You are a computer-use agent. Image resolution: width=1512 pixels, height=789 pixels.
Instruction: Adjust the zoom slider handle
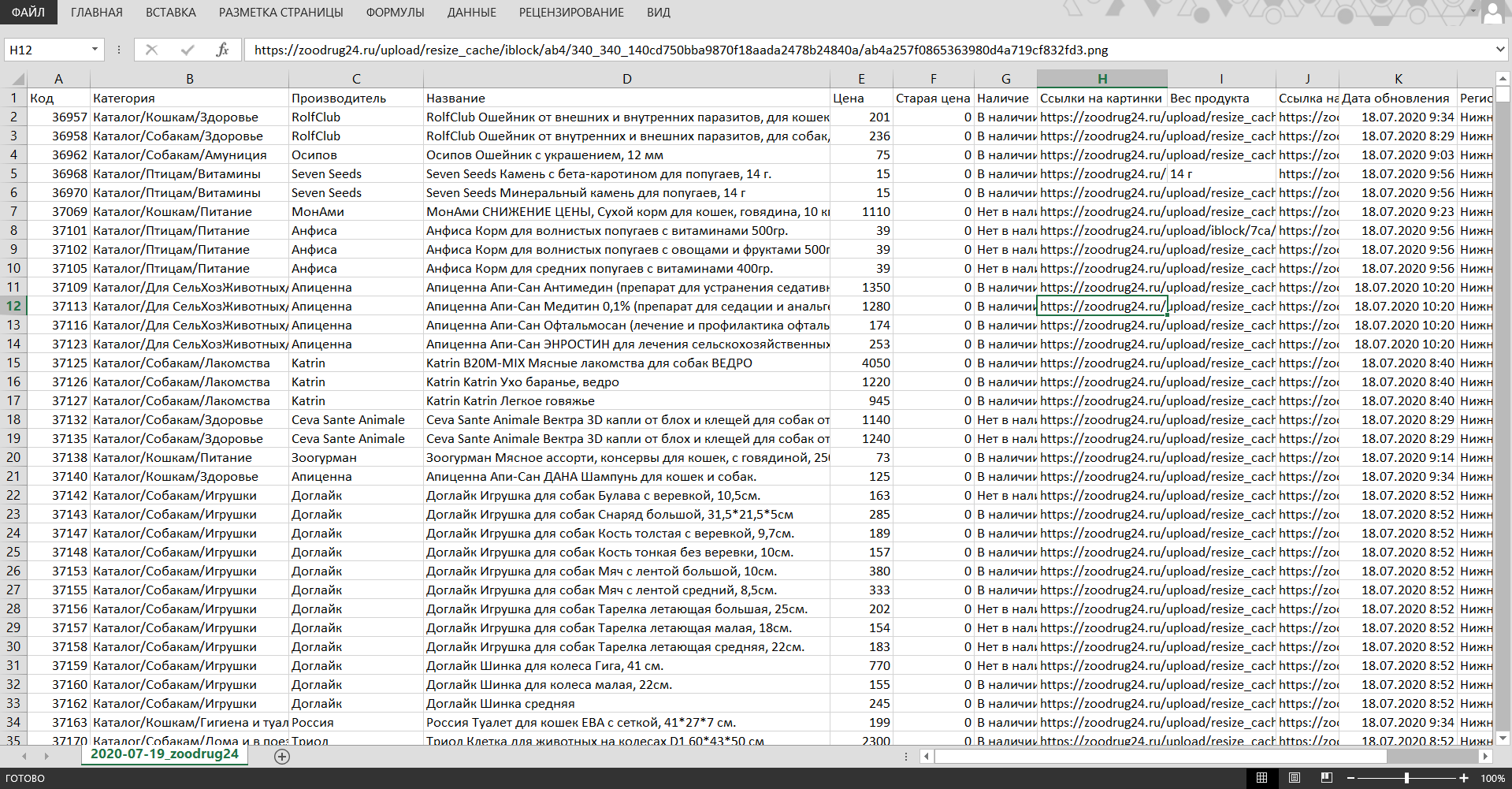coord(1406,778)
